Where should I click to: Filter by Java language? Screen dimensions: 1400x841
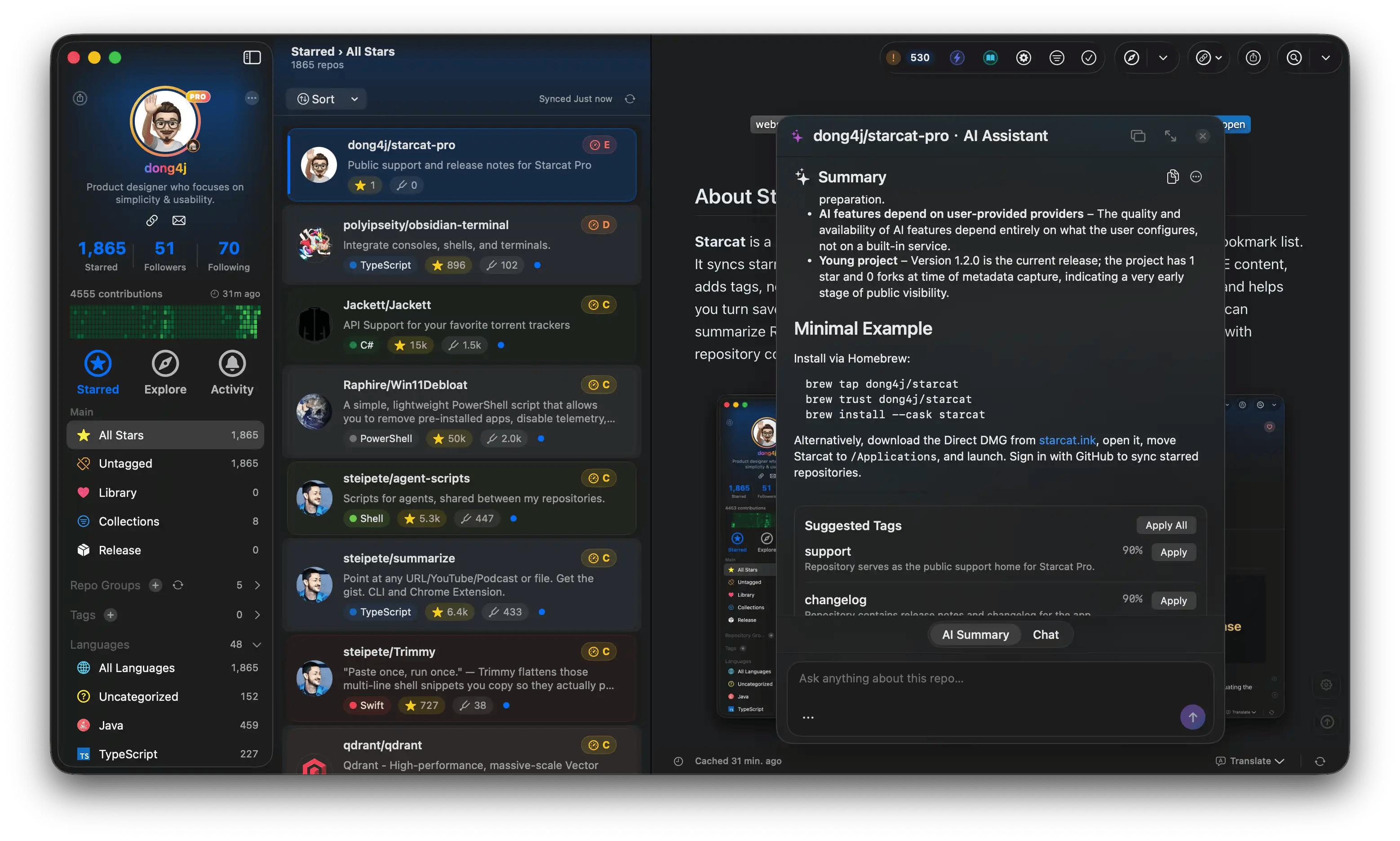pyautogui.click(x=165, y=726)
